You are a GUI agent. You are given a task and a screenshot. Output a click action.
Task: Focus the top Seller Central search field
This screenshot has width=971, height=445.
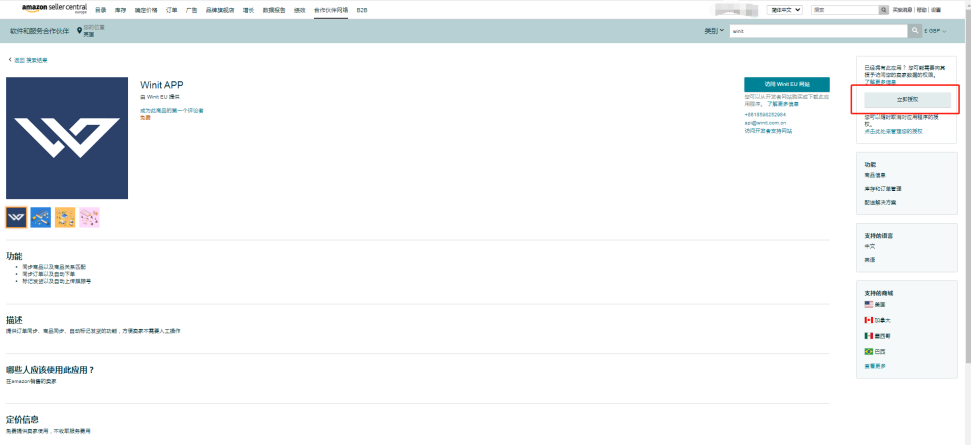tap(845, 10)
